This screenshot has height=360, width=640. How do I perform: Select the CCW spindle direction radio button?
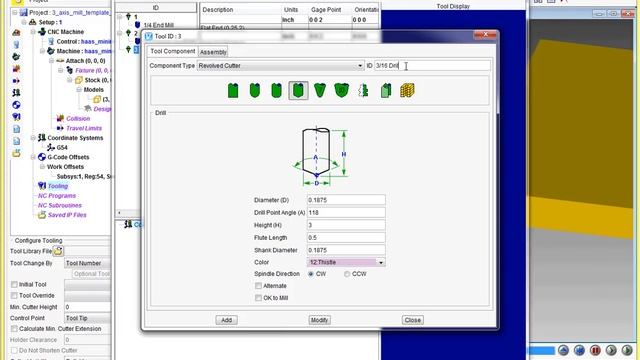[x=347, y=274]
